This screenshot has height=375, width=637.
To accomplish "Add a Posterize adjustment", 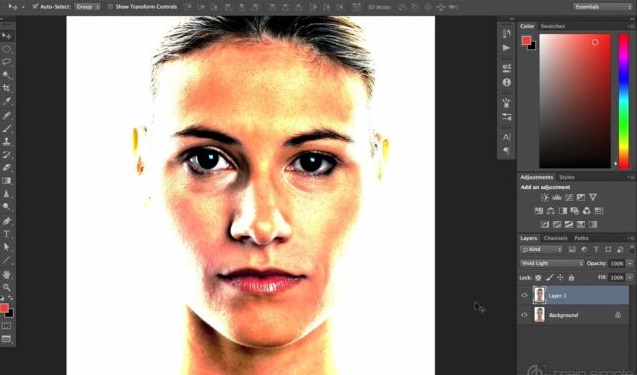I will pos(557,225).
